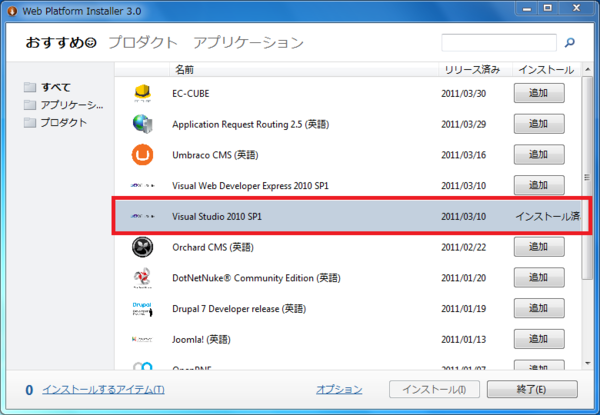The width and height of the screenshot is (600, 415).
Task: Click the Orchard CMS round icon
Action: [142, 247]
